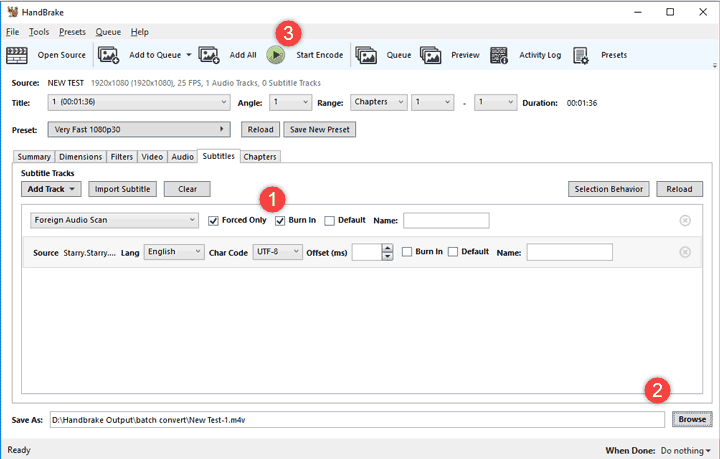Click the Offset (ms) input field

pyautogui.click(x=367, y=252)
